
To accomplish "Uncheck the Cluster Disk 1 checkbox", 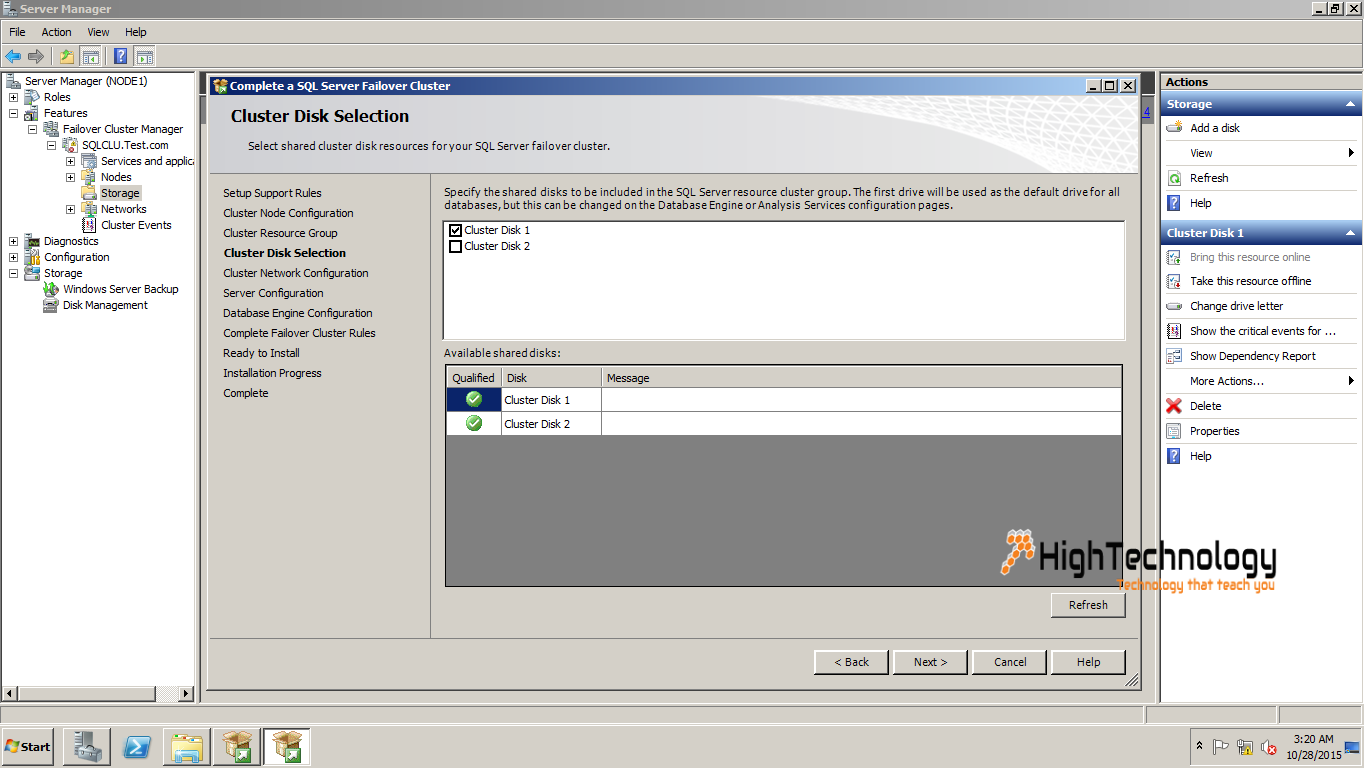I will coord(456,230).
